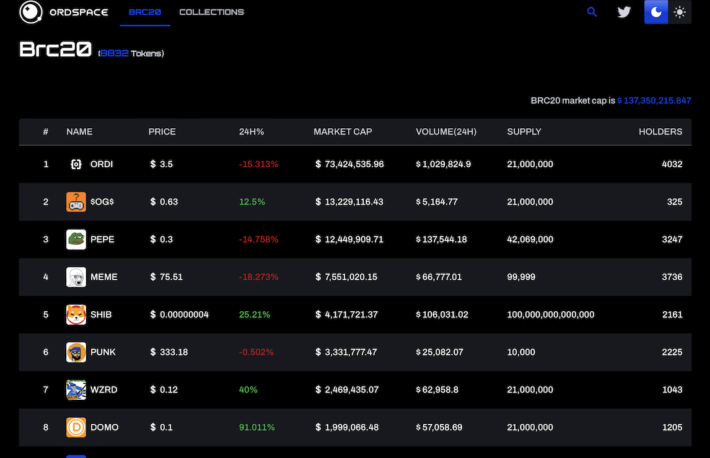Sort by the SUPPLY column header
Screen dimensions: 710x458
[524, 132]
